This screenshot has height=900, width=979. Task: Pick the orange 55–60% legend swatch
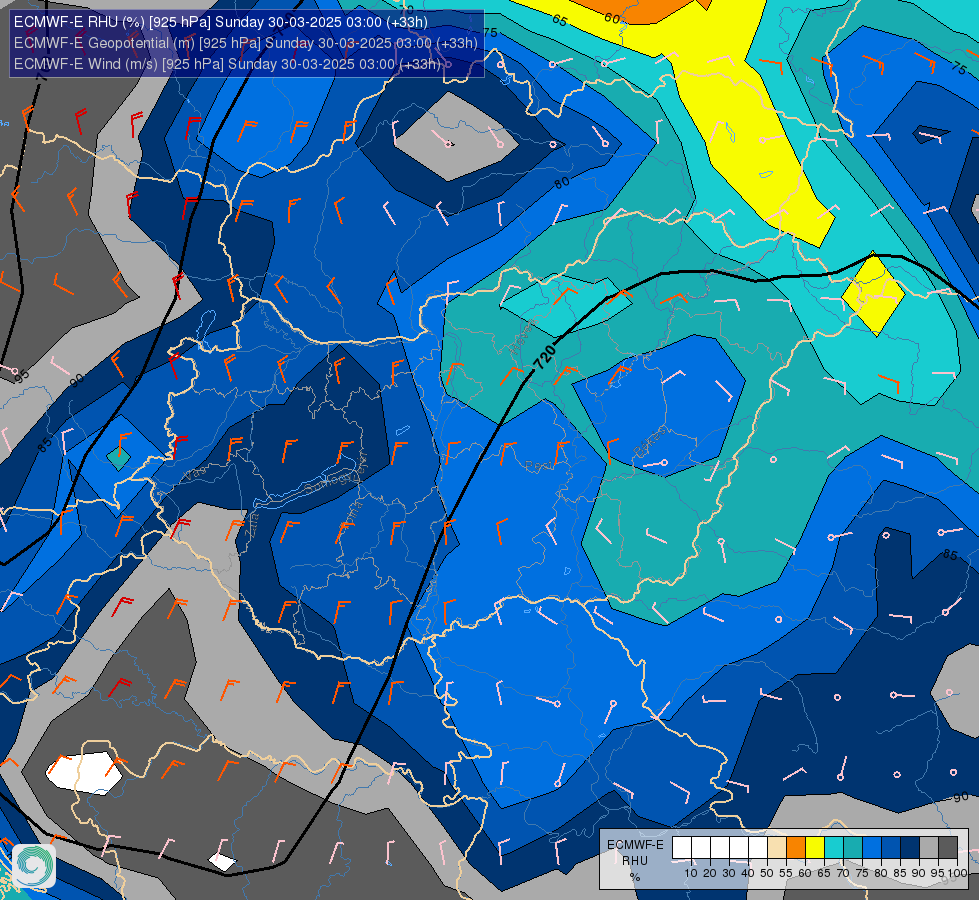tap(795, 848)
